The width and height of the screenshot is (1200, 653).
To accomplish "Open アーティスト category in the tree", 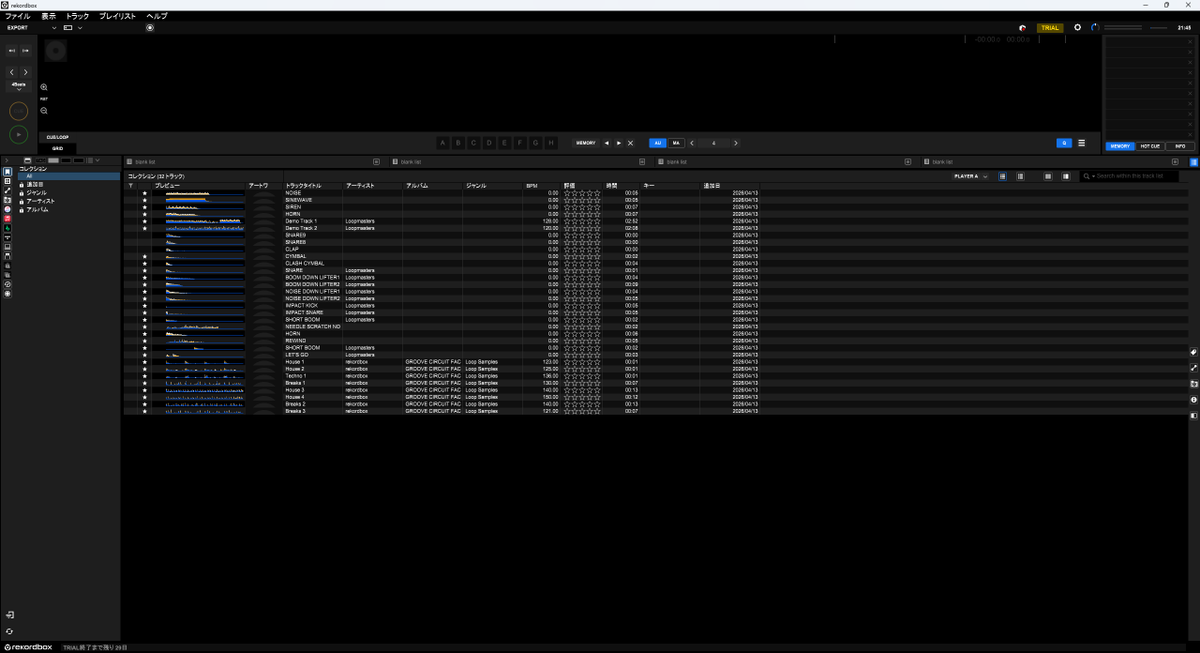I will click(41, 201).
